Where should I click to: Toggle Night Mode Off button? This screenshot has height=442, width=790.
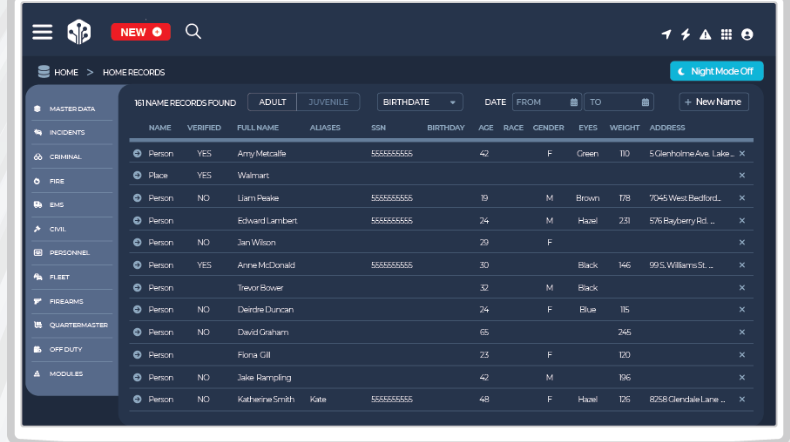pyautogui.click(x=716, y=72)
